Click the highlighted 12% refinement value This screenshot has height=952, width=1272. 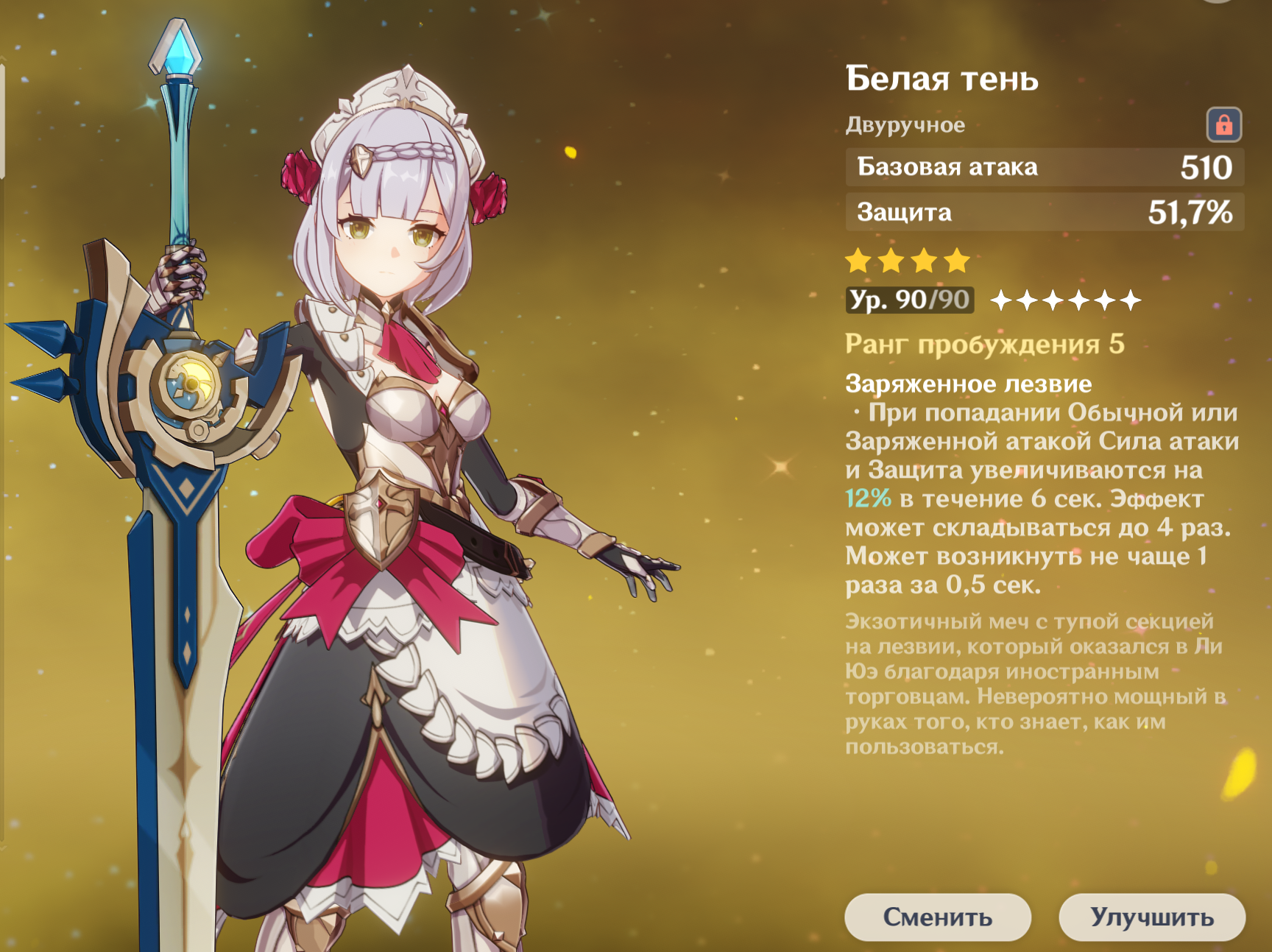868,498
